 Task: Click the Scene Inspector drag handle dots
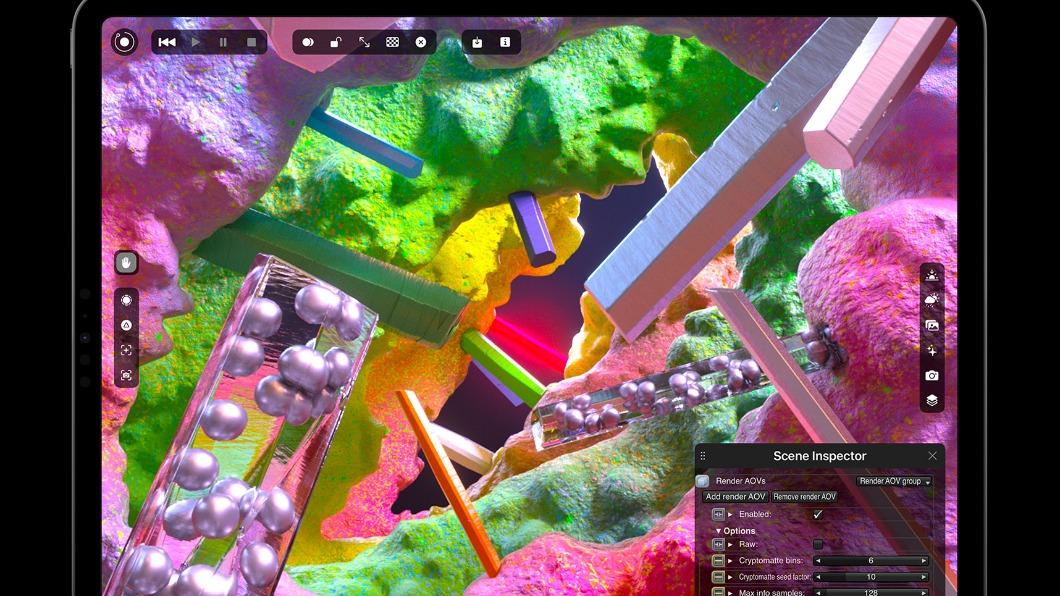click(703, 456)
